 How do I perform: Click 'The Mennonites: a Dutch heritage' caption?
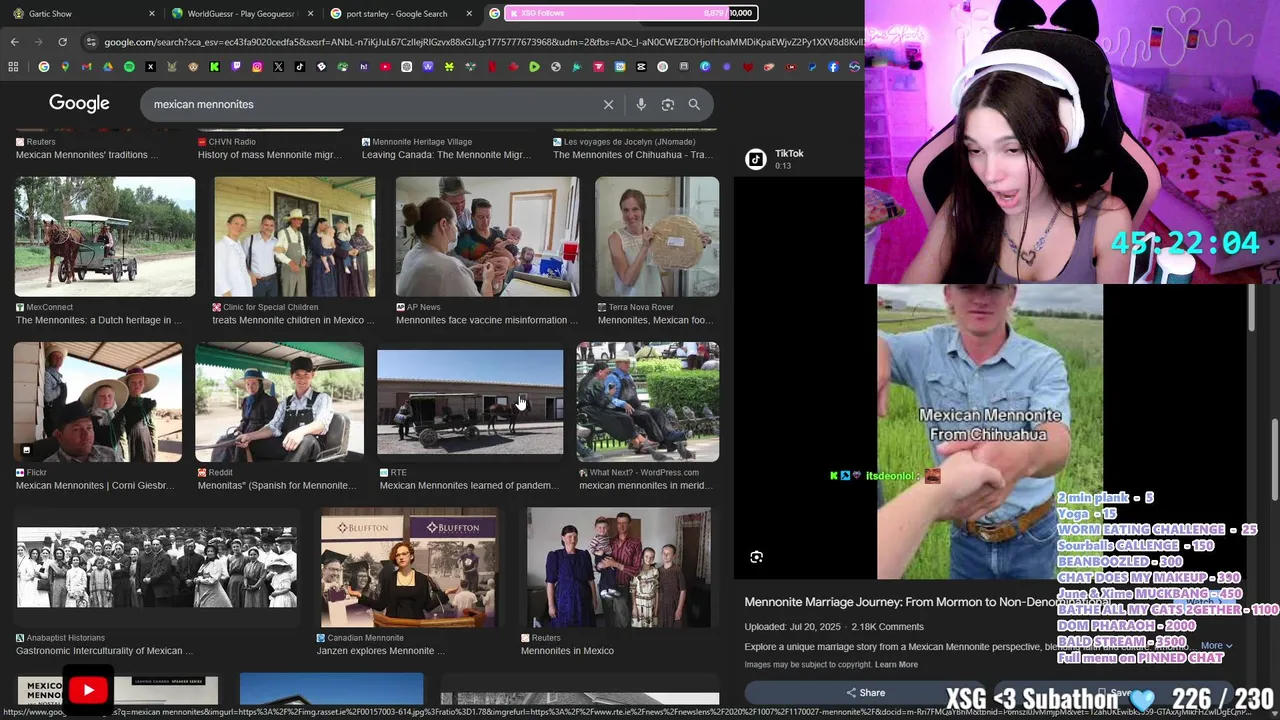pos(99,320)
